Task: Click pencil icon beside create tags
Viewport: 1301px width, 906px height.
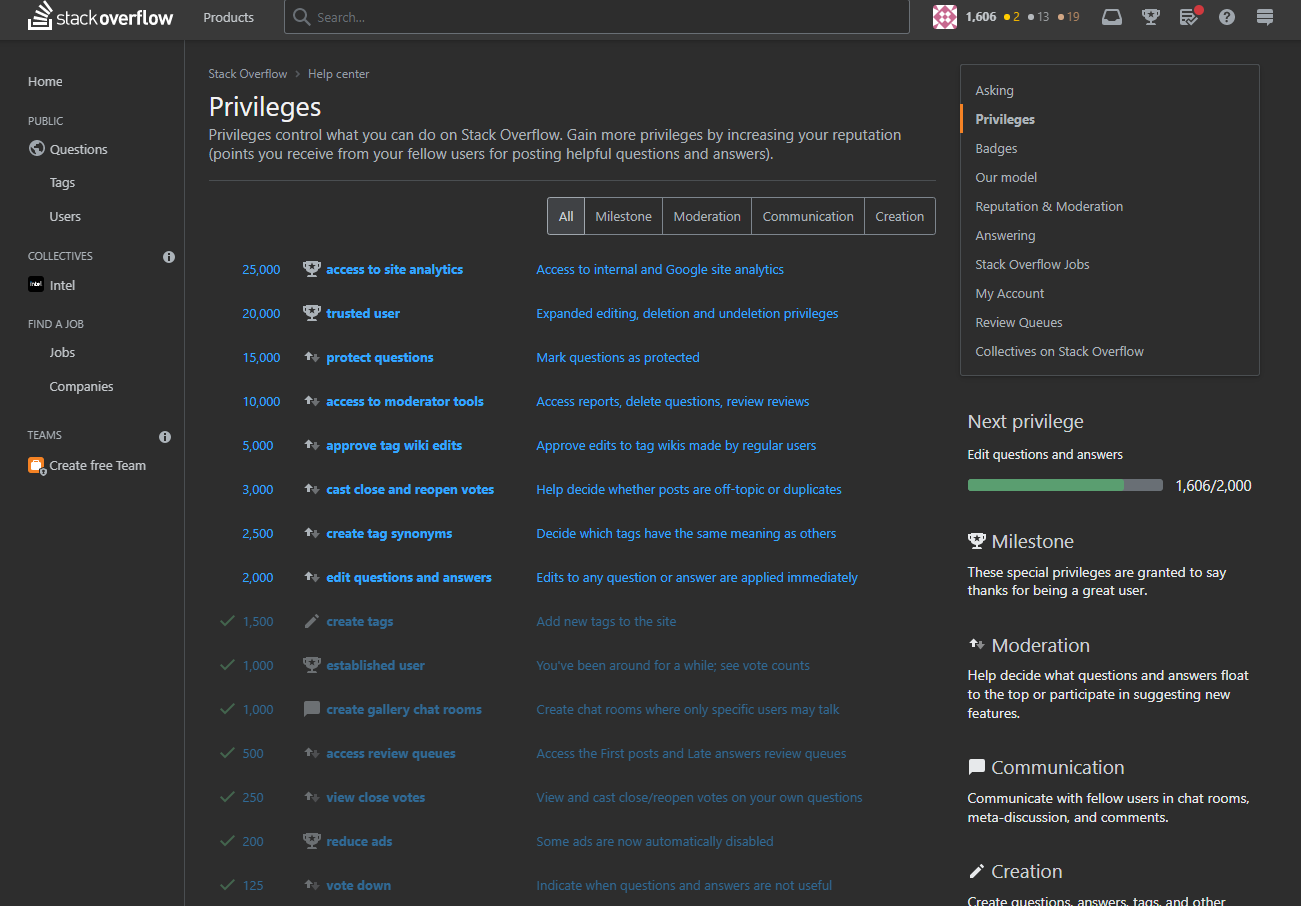Action: coord(312,621)
